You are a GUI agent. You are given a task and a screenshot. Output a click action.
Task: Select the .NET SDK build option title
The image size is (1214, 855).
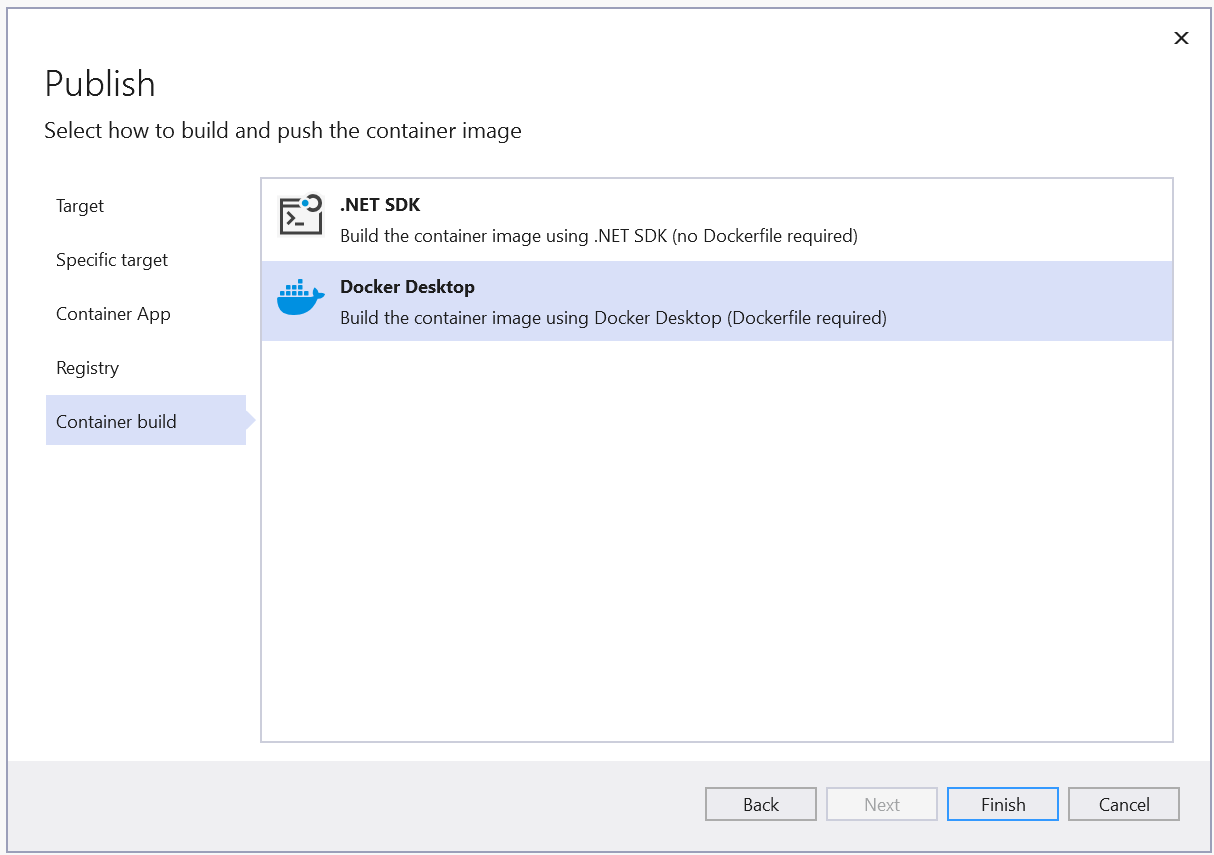tap(380, 204)
